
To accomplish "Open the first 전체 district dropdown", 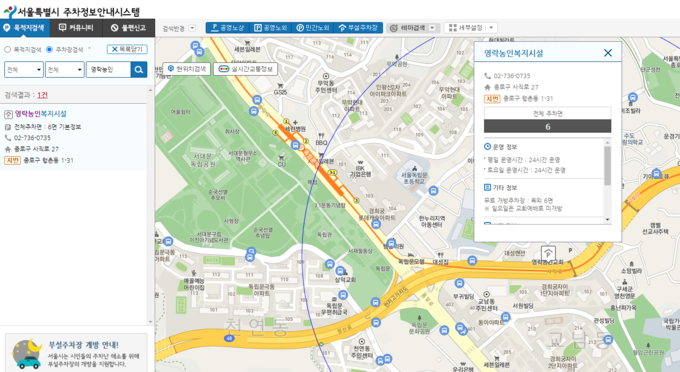I will (x=24, y=69).
